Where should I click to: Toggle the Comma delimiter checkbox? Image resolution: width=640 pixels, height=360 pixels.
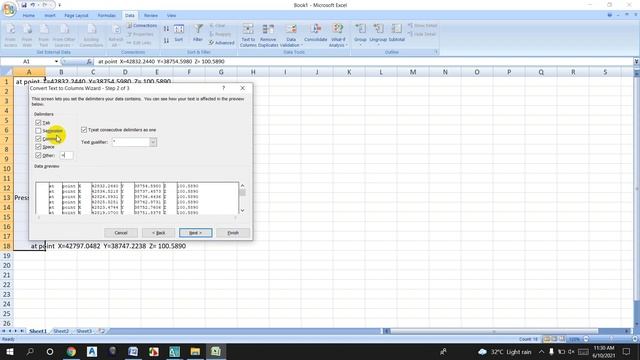pyautogui.click(x=38, y=139)
